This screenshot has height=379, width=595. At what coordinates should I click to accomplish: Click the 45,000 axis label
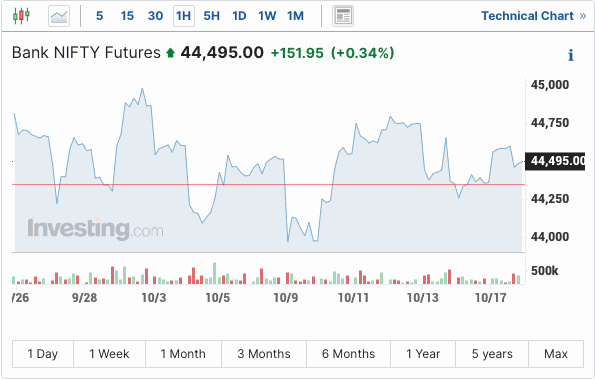tap(550, 85)
